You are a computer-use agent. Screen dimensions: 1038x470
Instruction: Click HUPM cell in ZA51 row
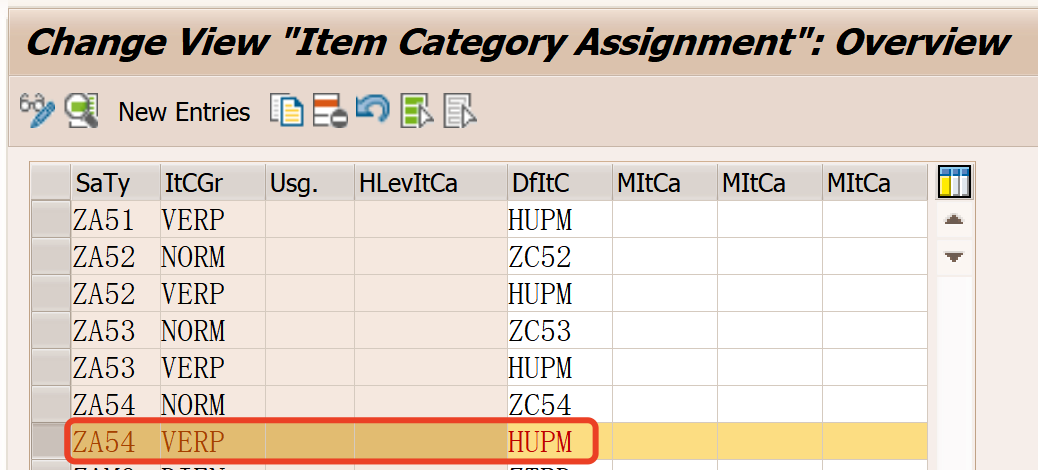pyautogui.click(x=560, y=220)
